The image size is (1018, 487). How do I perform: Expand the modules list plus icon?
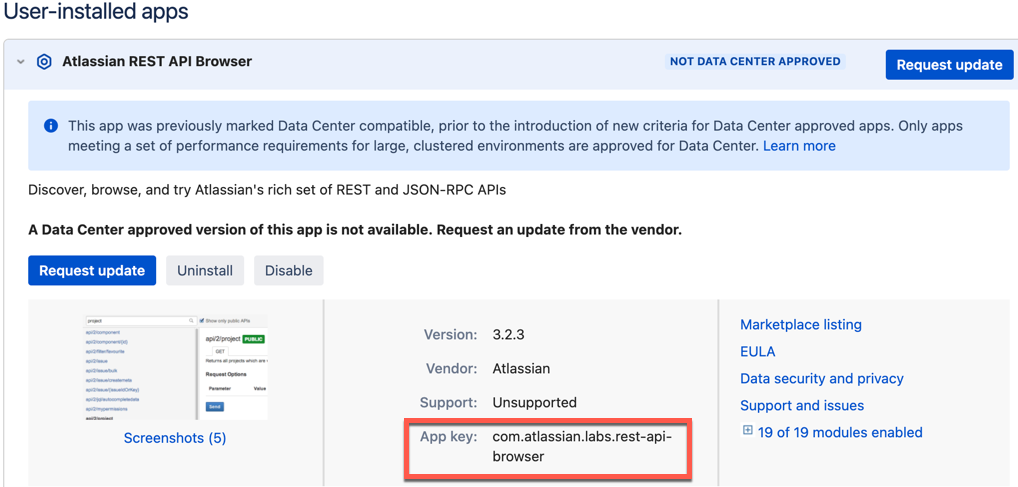(x=747, y=431)
